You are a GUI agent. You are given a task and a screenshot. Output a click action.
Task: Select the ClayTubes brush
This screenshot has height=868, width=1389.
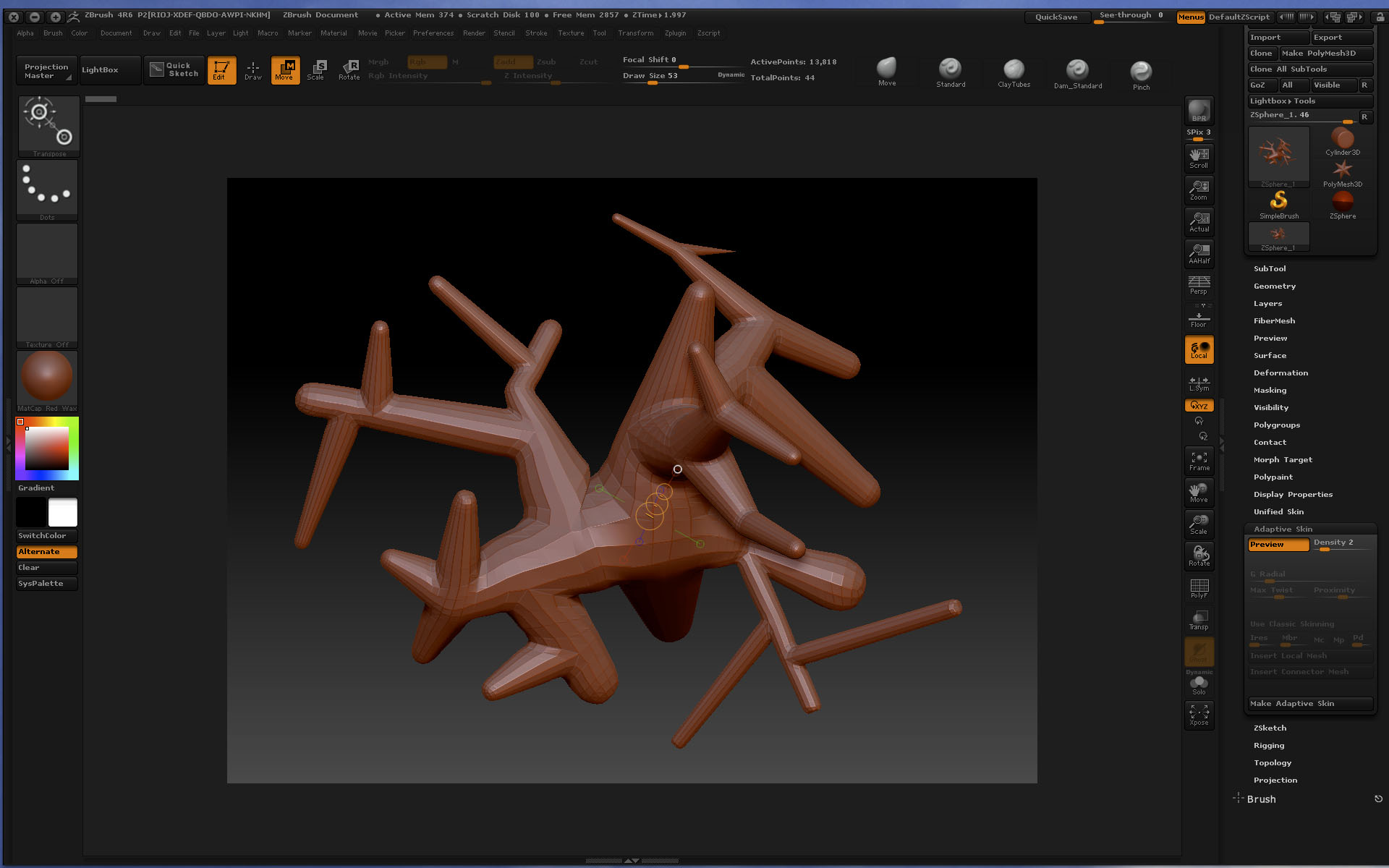point(1014,72)
